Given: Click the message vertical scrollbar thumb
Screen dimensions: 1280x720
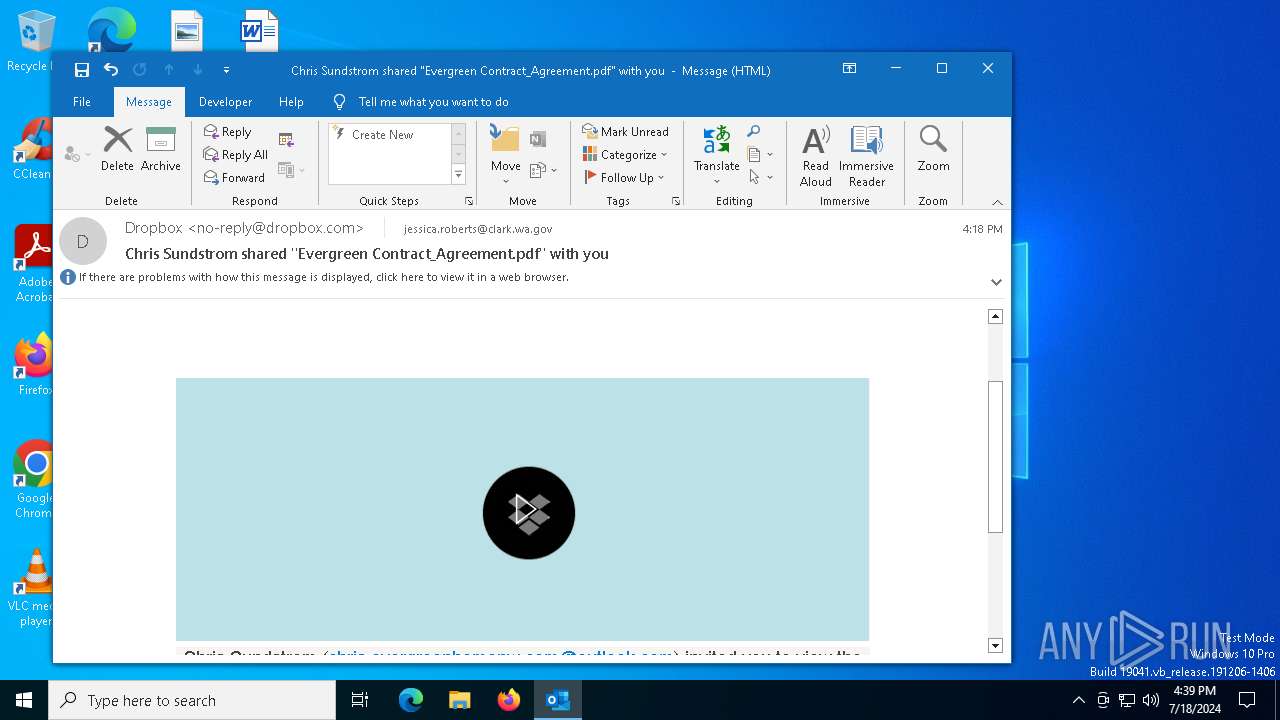Looking at the screenshot, I should [x=995, y=457].
